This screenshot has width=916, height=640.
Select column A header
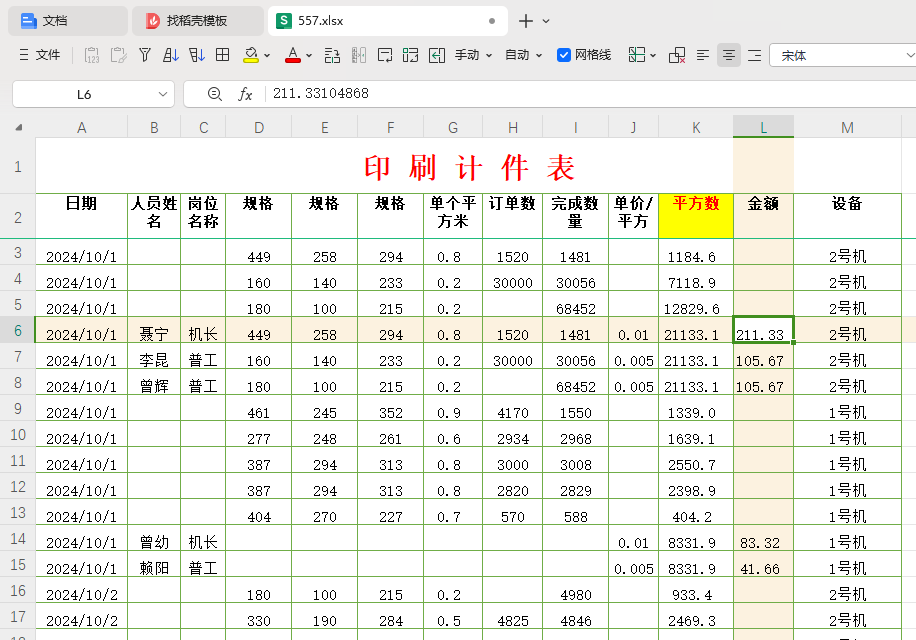pos(82,127)
